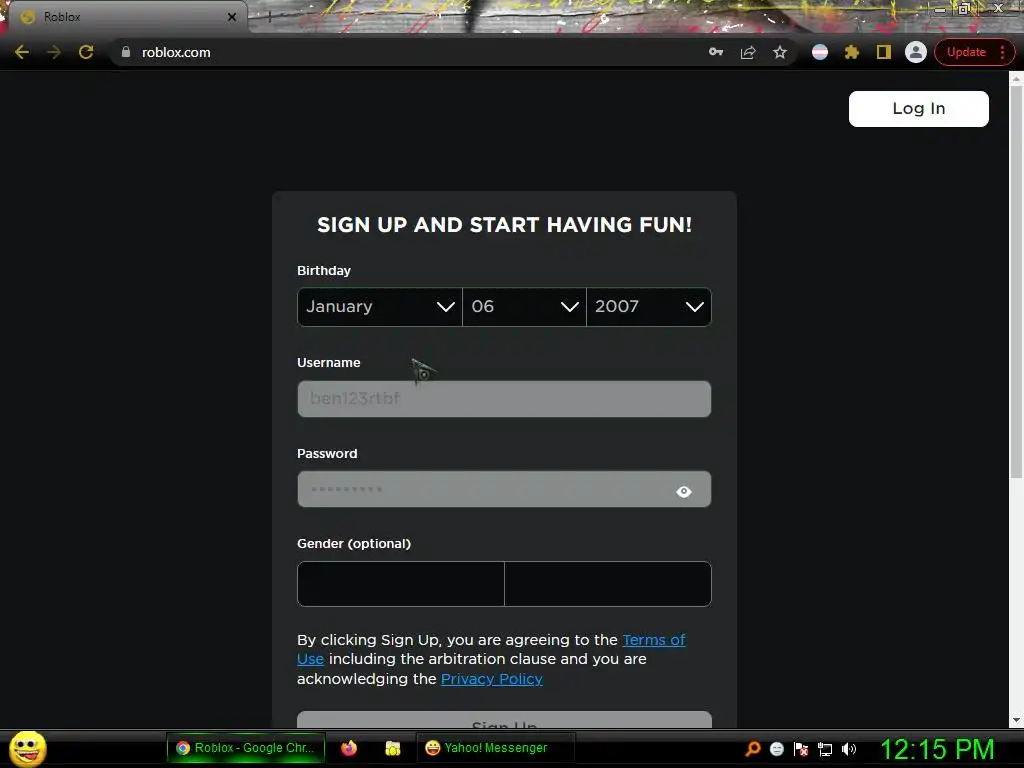Image resolution: width=1024 pixels, height=768 pixels.
Task: View site info via the lock icon
Action: click(126, 52)
